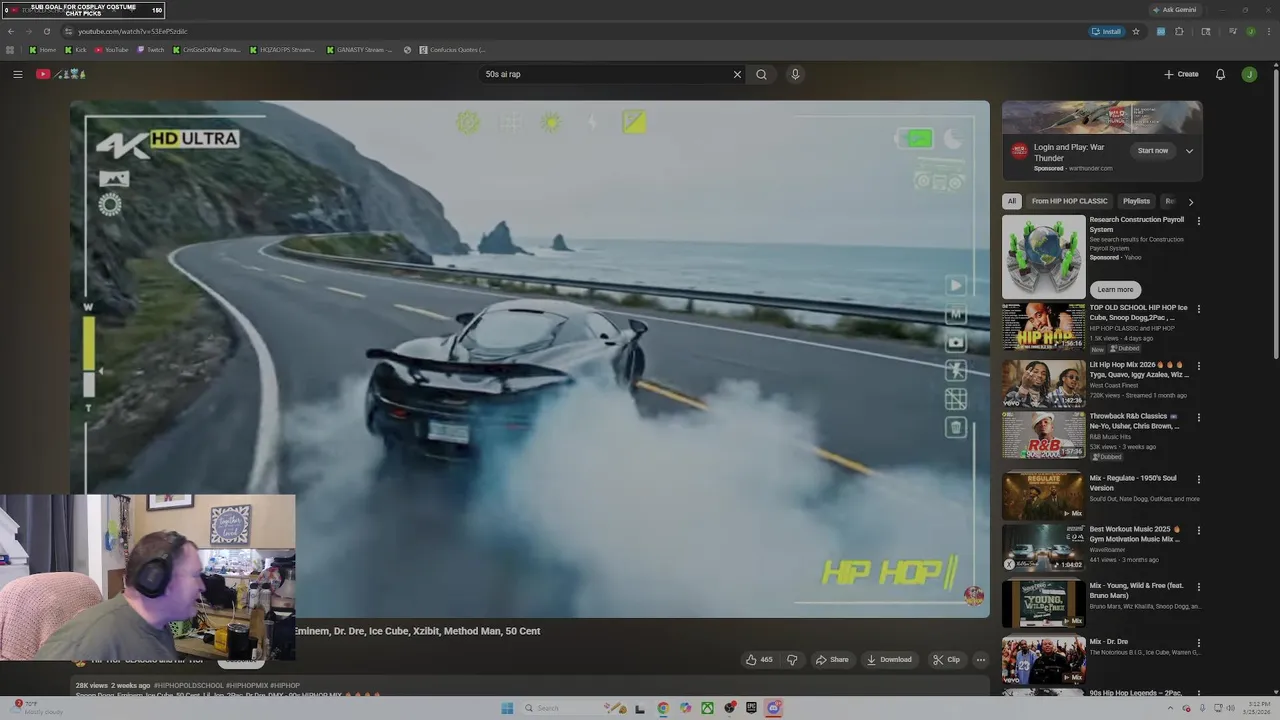Select the Playlists filter chip
This screenshot has width=1280, height=720.
point(1136,201)
